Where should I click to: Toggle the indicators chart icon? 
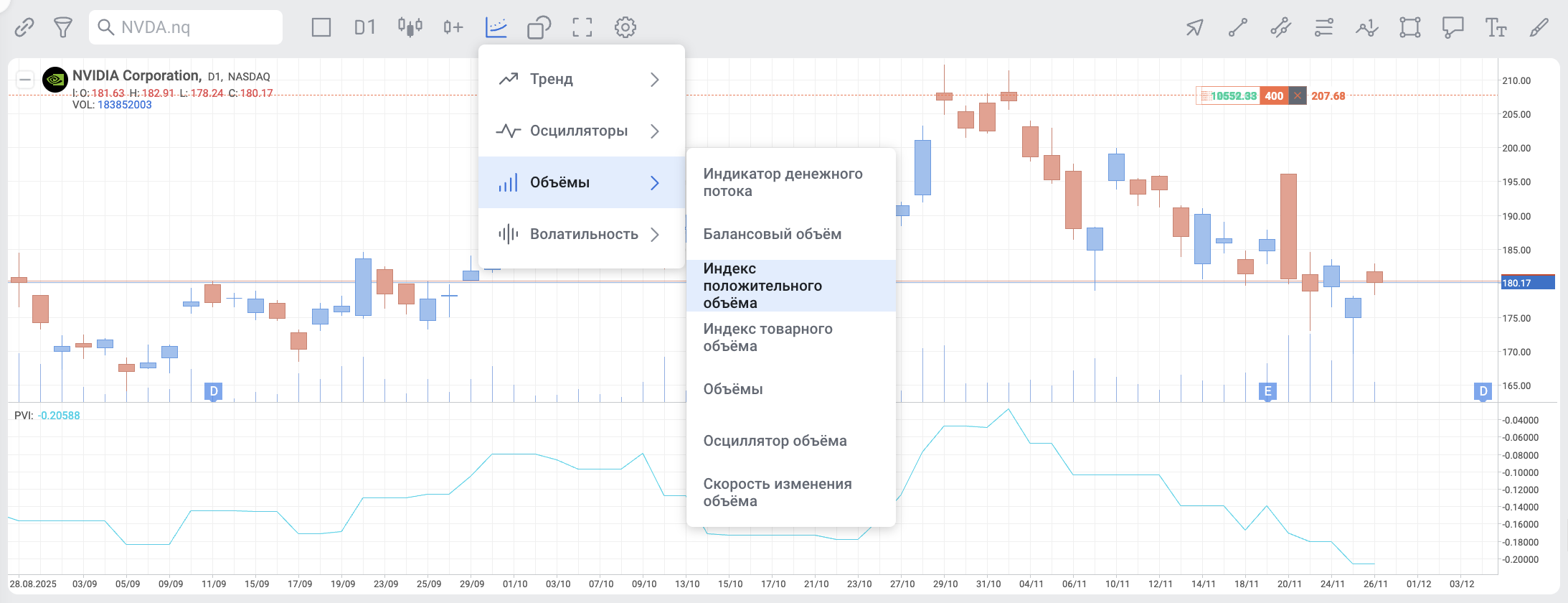(496, 27)
